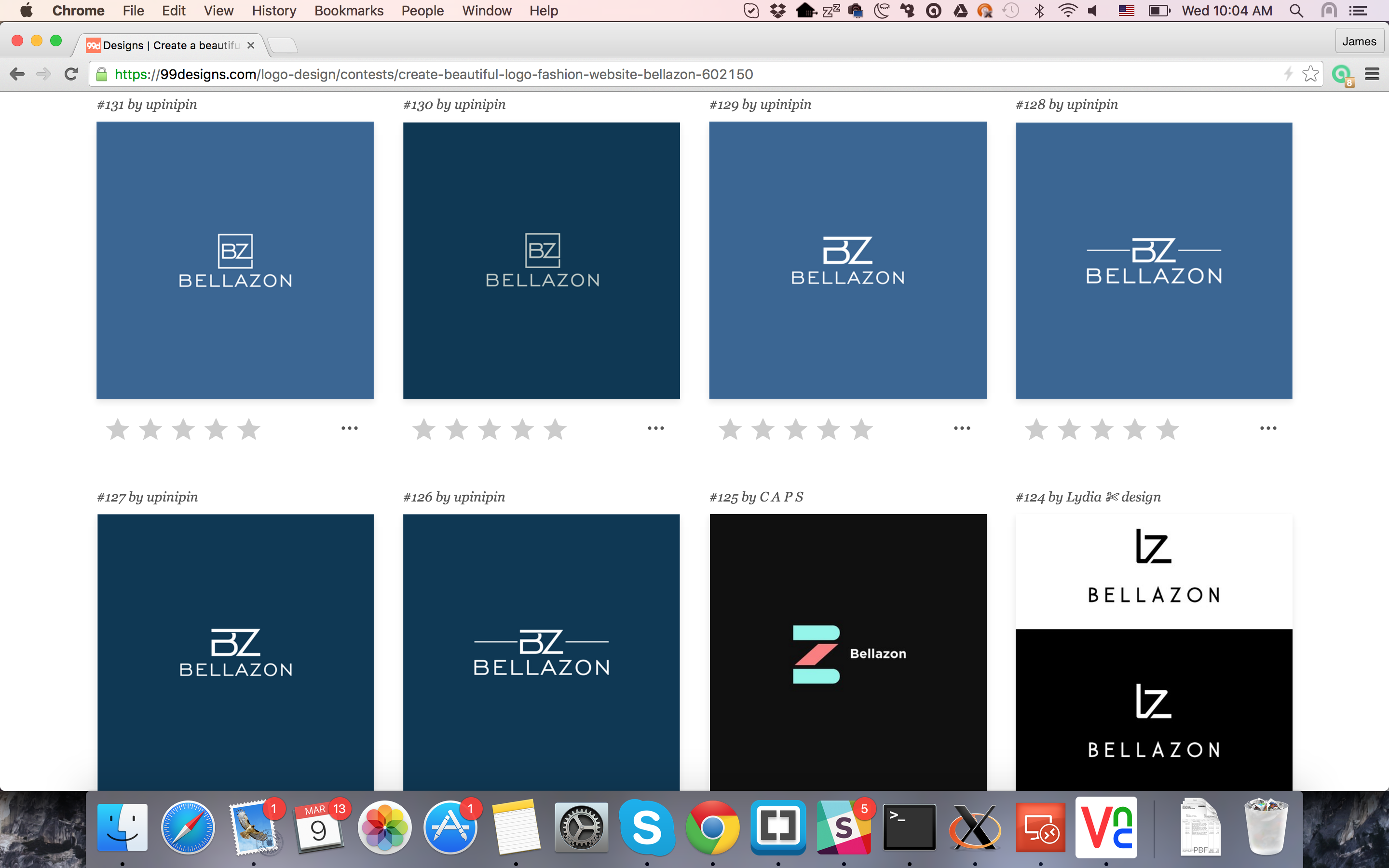This screenshot has height=868, width=1389.
Task: Click the James profile button
Action: 1358,41
